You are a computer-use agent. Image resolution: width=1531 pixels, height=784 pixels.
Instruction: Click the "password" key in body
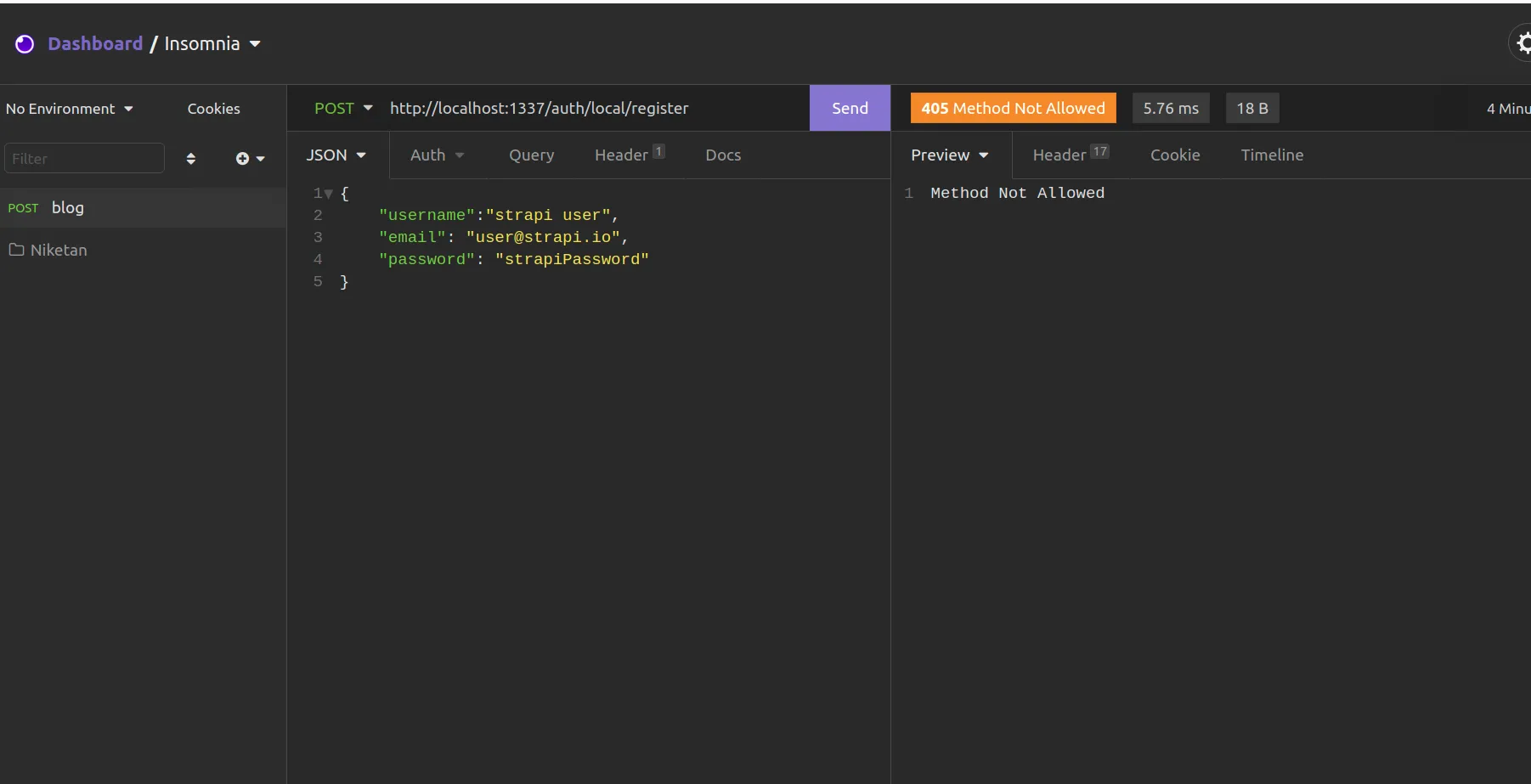pos(427,259)
